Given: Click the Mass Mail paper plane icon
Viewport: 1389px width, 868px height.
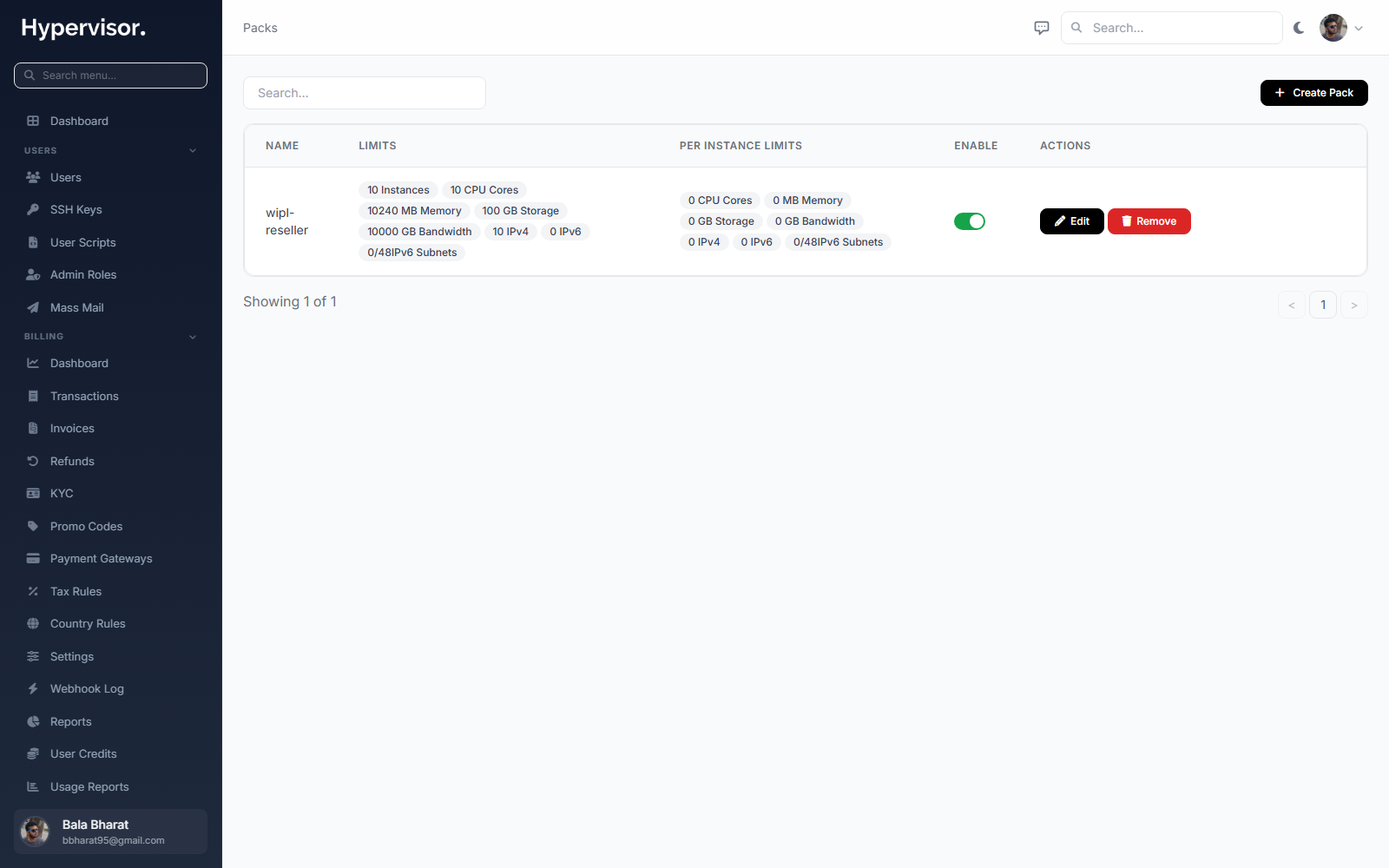Looking at the screenshot, I should [33, 307].
